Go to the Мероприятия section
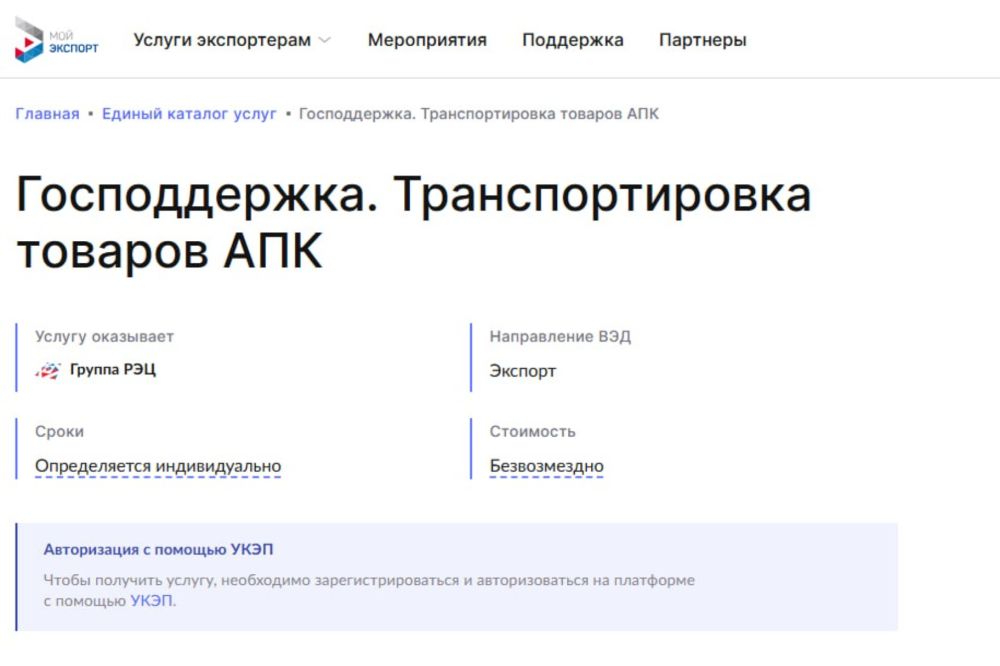Image resolution: width=1000 pixels, height=666 pixels. (x=427, y=40)
